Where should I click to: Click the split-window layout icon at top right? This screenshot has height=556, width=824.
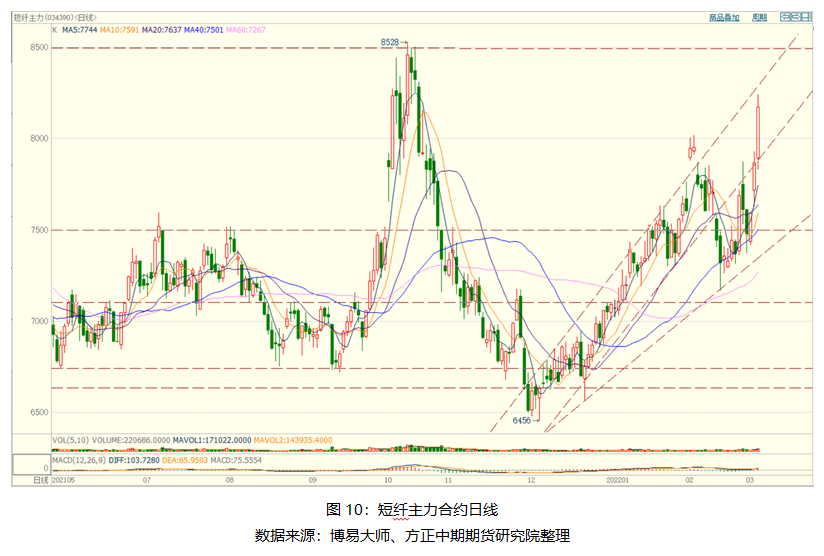(x=806, y=17)
